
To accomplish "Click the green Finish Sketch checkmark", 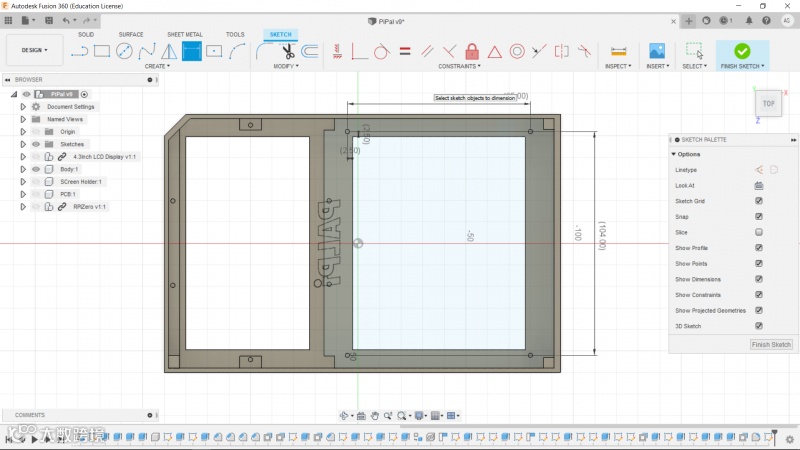I will click(x=742, y=51).
